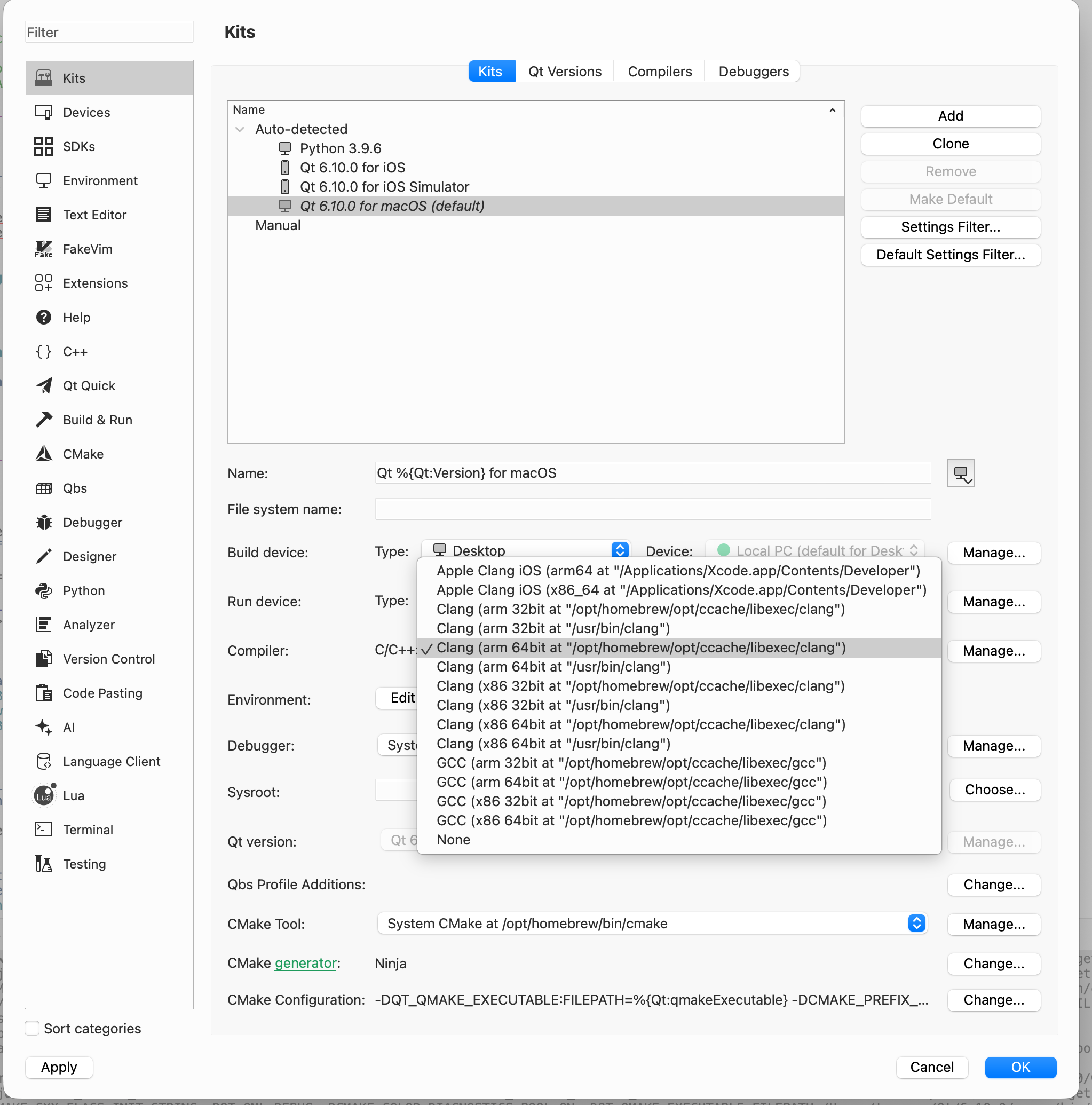The image size is (1092, 1105).
Task: Collapse the Auto-detected kits group
Action: (x=240, y=129)
